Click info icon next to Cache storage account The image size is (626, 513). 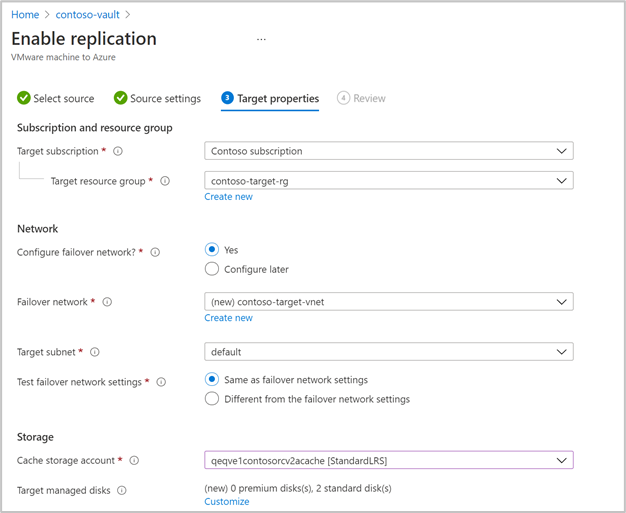coord(134,461)
